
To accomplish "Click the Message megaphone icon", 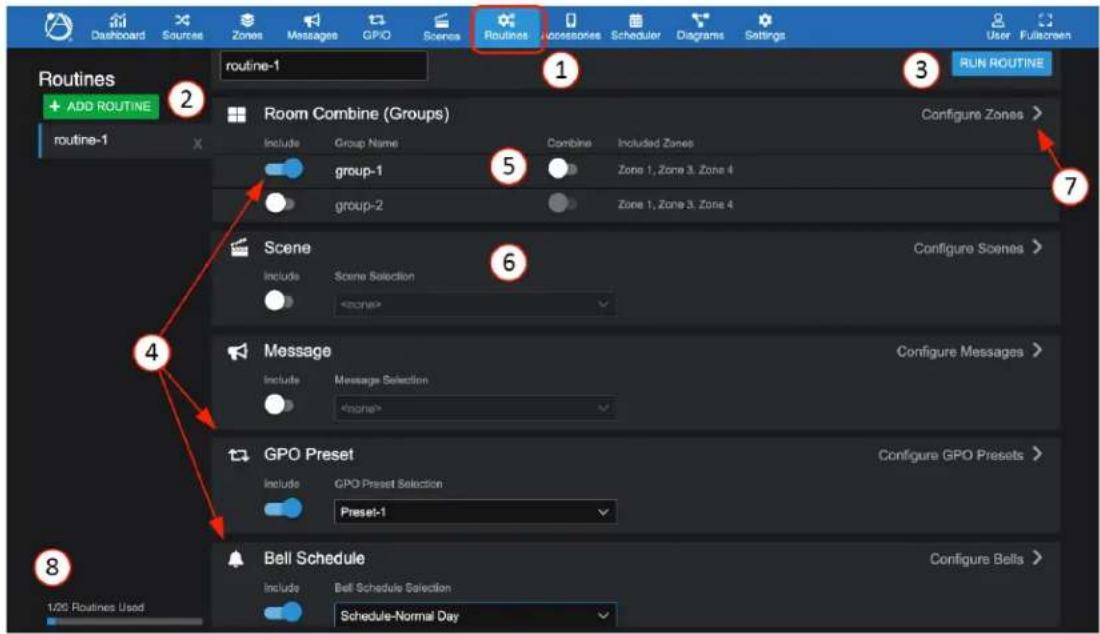I will 238,351.
